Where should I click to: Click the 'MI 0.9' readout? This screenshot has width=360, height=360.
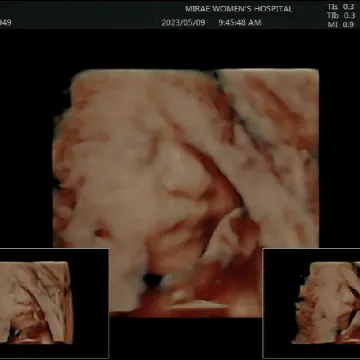click(341, 24)
